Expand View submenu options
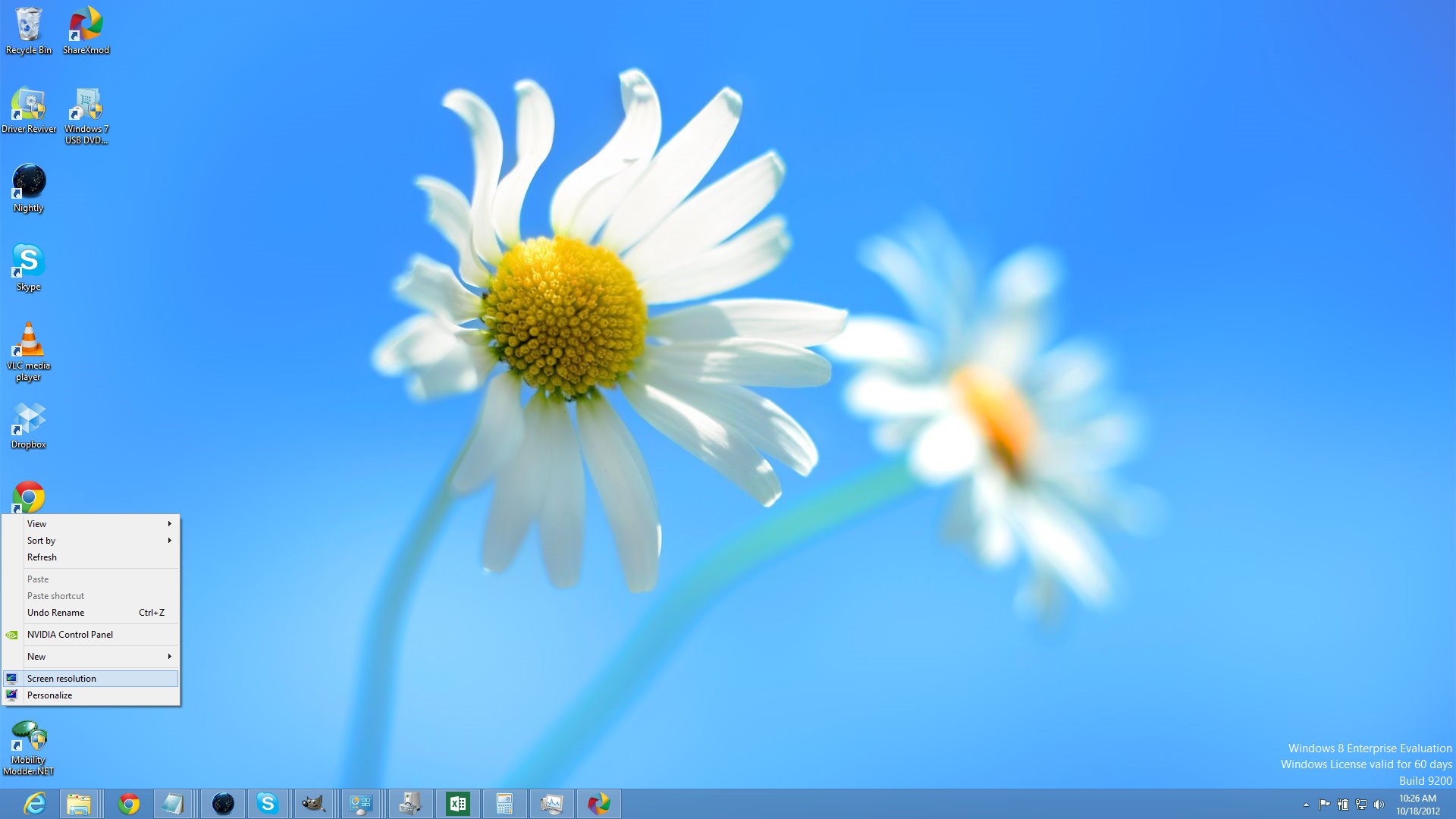This screenshot has height=819, width=1456. [90, 523]
